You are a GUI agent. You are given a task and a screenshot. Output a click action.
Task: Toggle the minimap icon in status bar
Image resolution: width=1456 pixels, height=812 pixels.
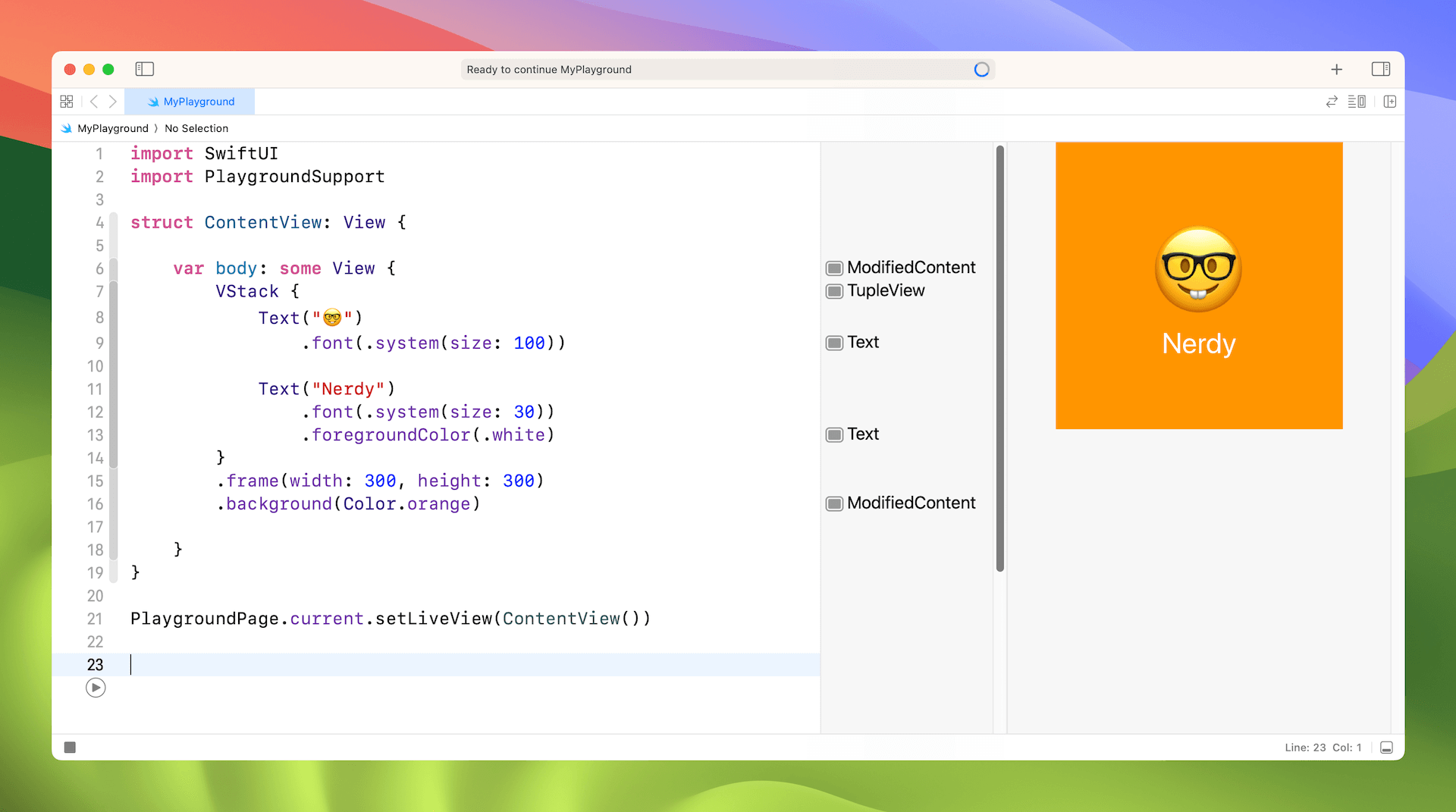tap(1388, 747)
